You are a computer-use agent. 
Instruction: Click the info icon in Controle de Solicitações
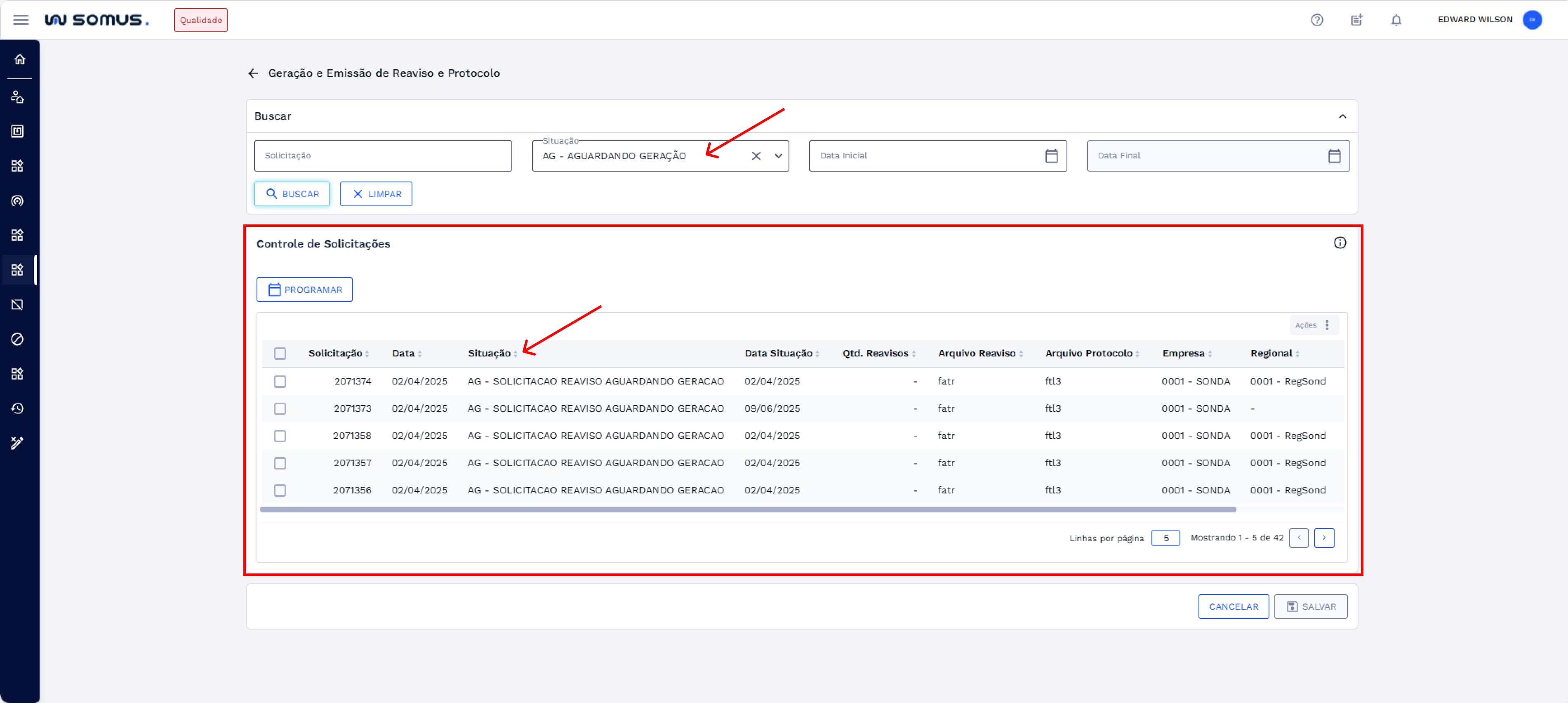point(1340,243)
